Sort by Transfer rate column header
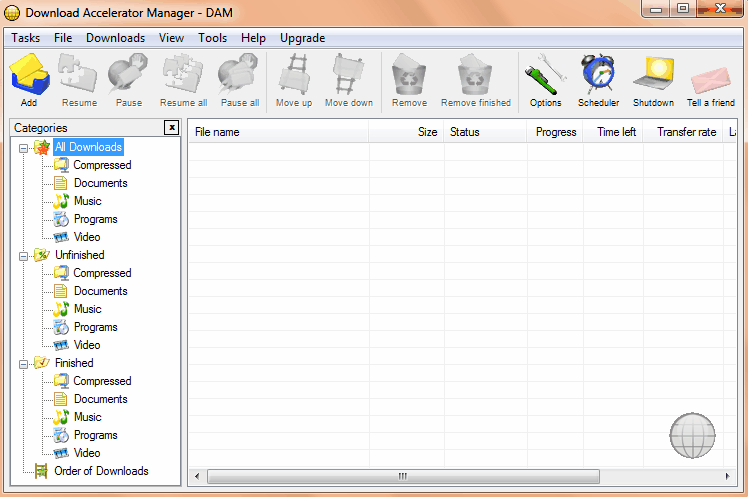The image size is (748, 497). tap(684, 132)
